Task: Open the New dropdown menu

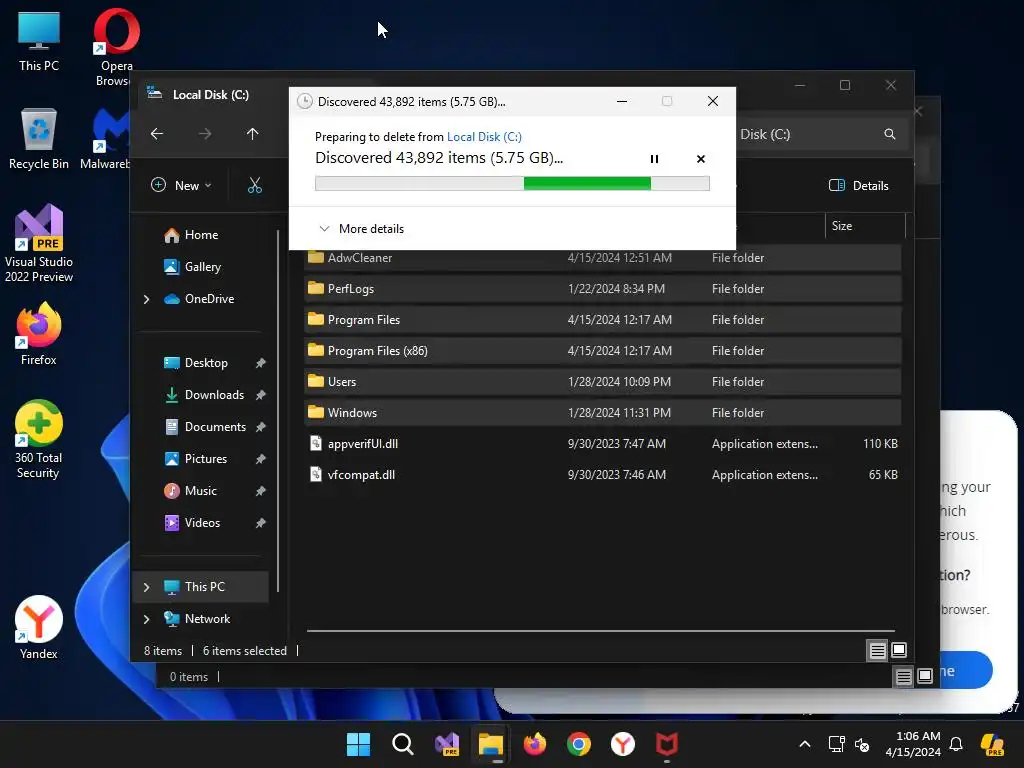Action: 182,185
